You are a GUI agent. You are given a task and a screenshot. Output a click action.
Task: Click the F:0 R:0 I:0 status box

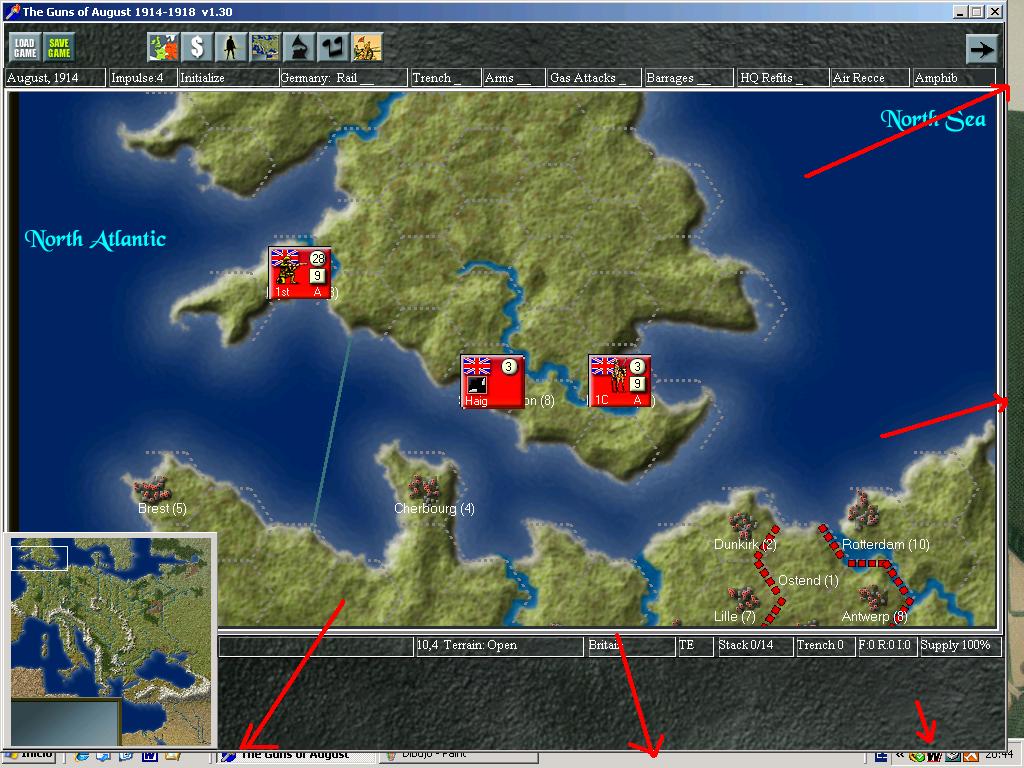tap(887, 646)
